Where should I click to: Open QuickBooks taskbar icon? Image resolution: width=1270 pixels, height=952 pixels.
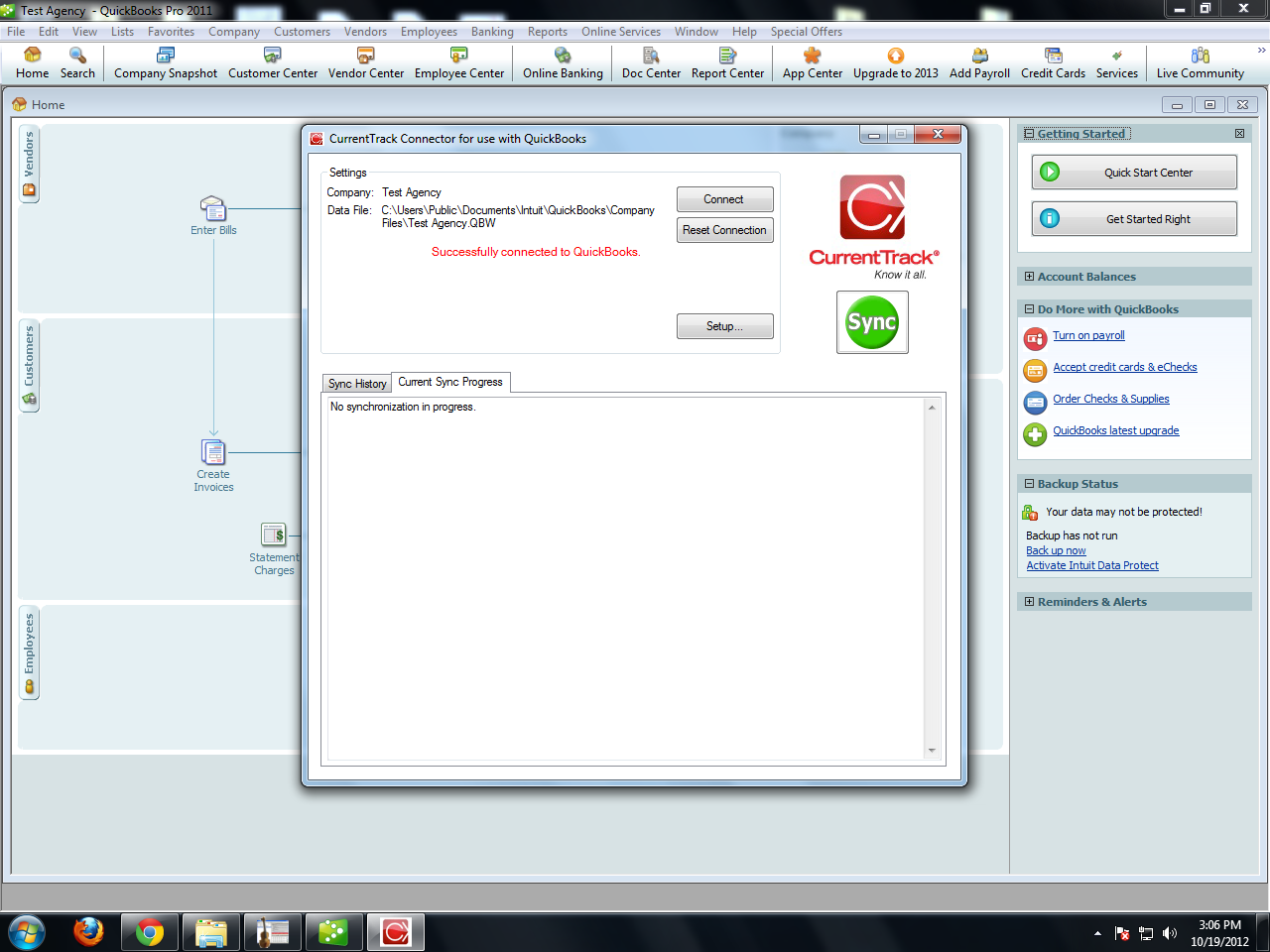pos(334,932)
